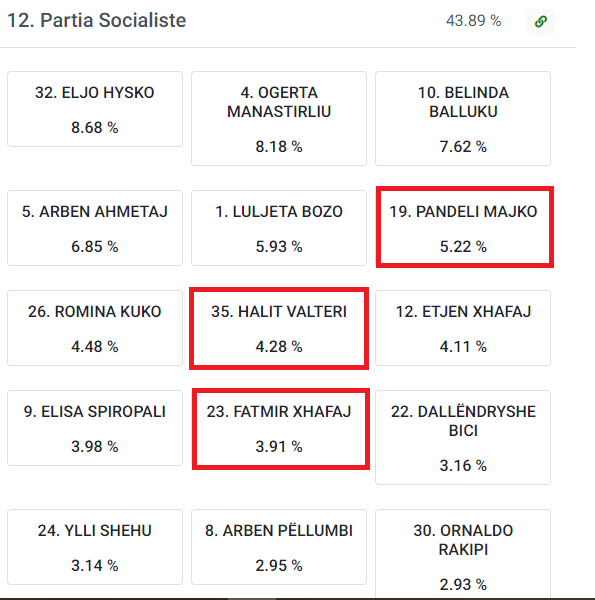Viewport: 595px width, 600px height.
Task: Click the 43.89 % party total
Action: coord(473,21)
